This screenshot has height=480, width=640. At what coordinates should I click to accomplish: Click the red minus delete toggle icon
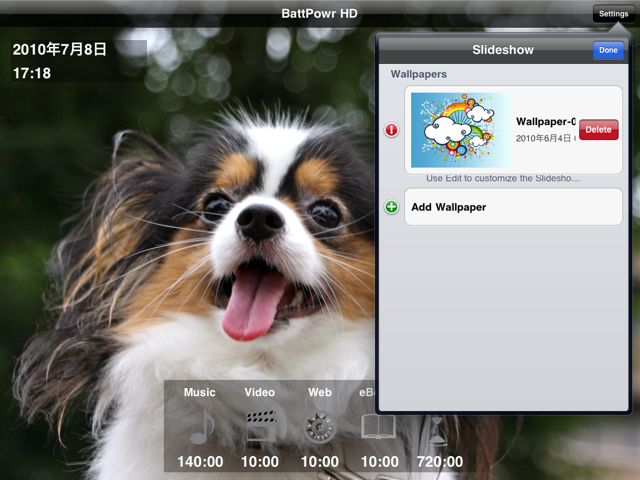click(x=391, y=130)
